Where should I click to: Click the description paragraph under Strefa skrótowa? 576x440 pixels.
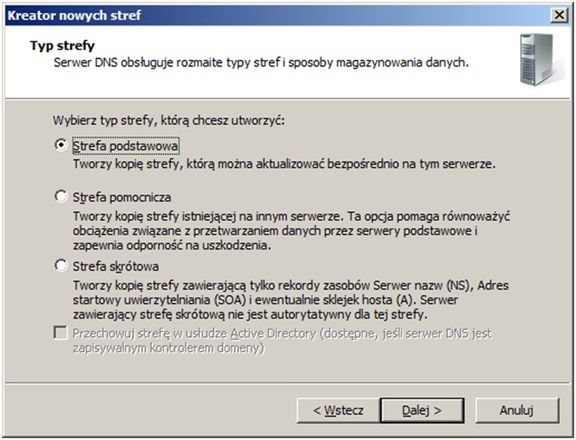(x=291, y=300)
